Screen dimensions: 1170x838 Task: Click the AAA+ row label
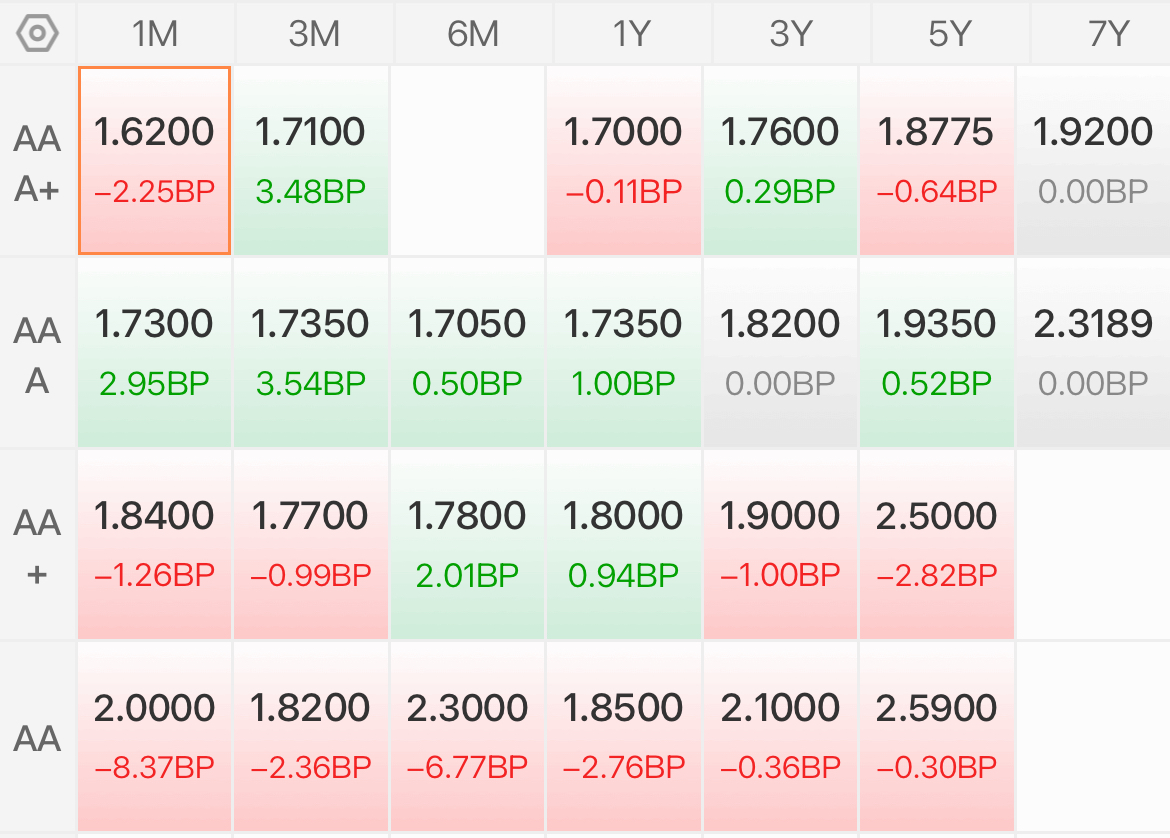coord(37,163)
